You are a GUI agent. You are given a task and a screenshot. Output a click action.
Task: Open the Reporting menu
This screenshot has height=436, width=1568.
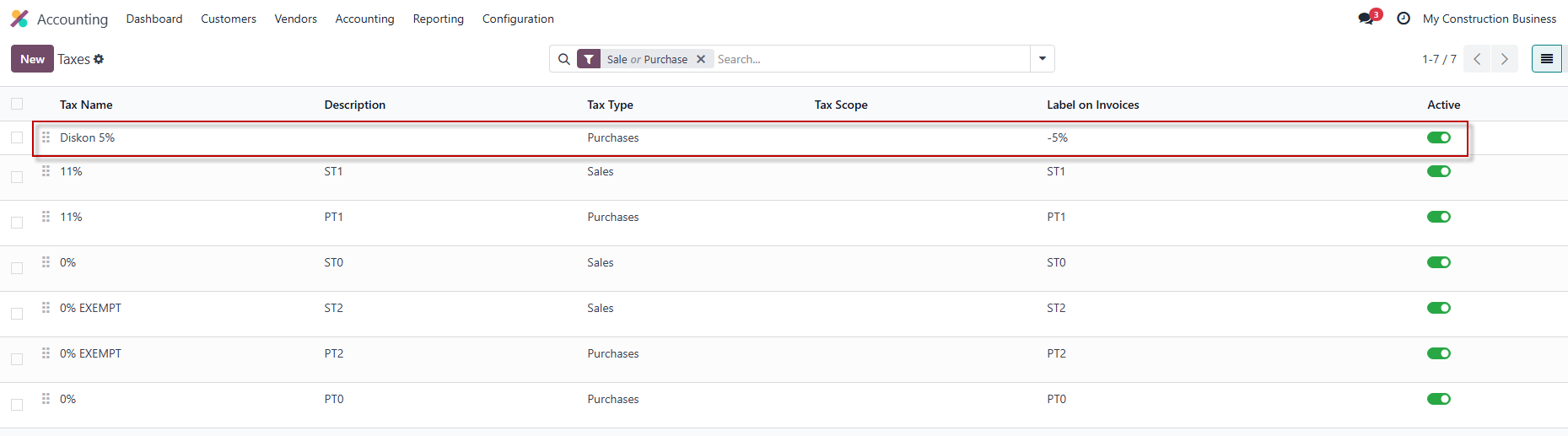point(438,19)
